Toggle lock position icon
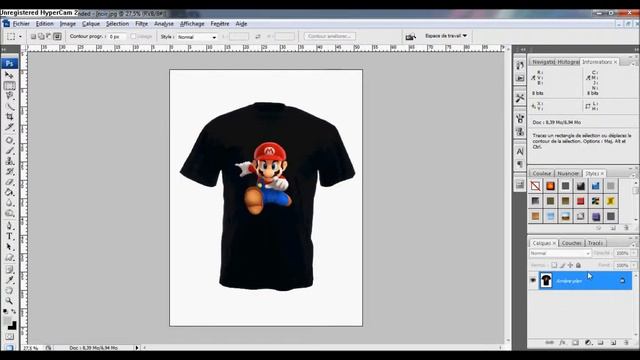Image resolution: width=640 pixels, height=360 pixels. tap(570, 265)
